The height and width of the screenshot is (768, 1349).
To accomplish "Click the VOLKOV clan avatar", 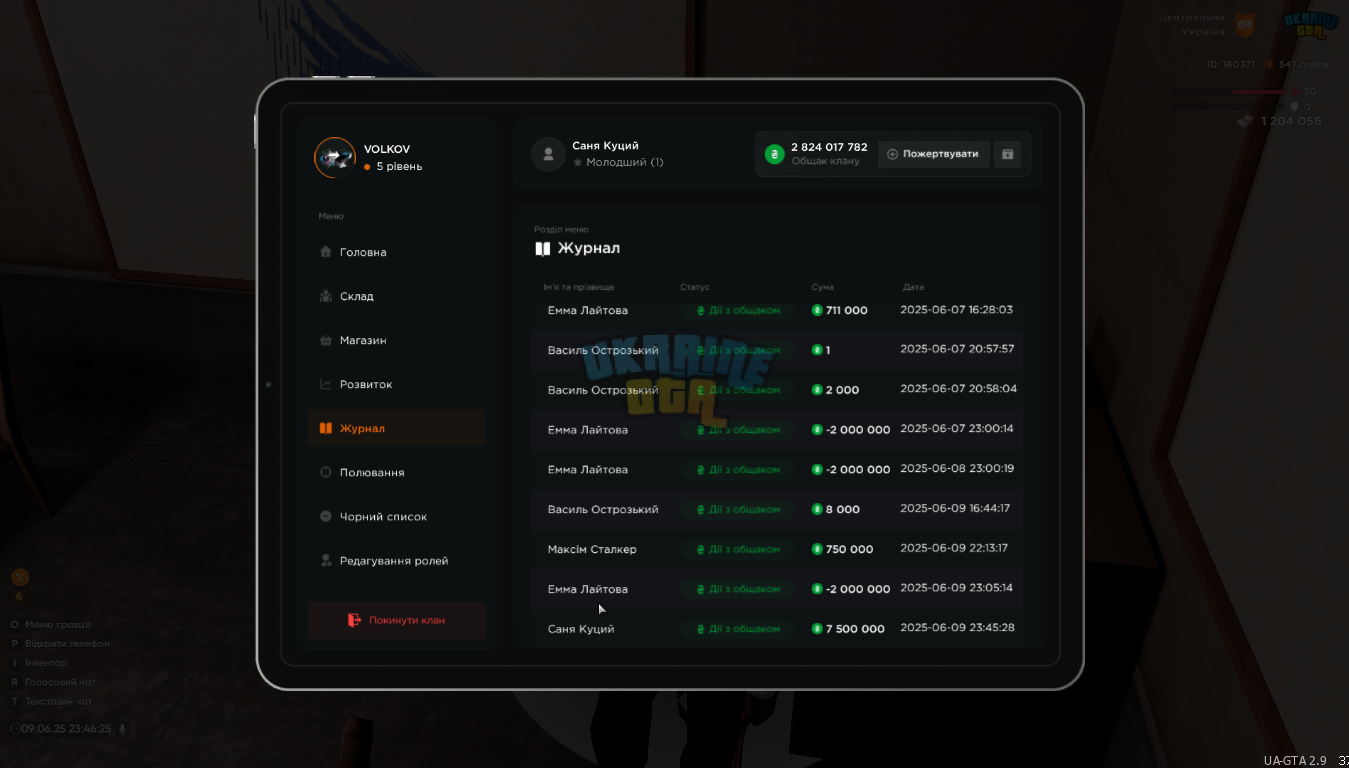I will coord(335,157).
